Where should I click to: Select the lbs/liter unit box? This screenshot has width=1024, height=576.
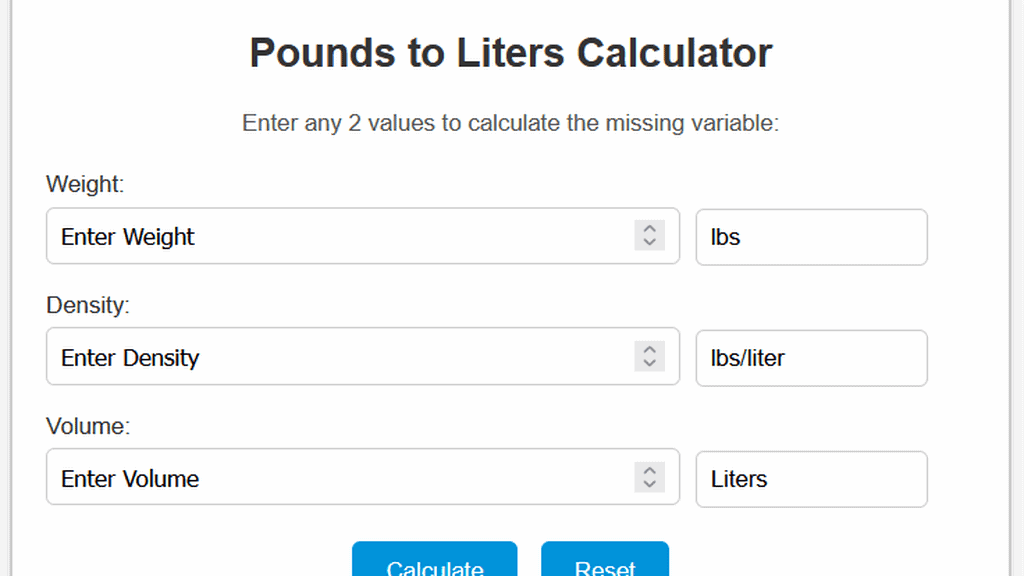pos(811,358)
